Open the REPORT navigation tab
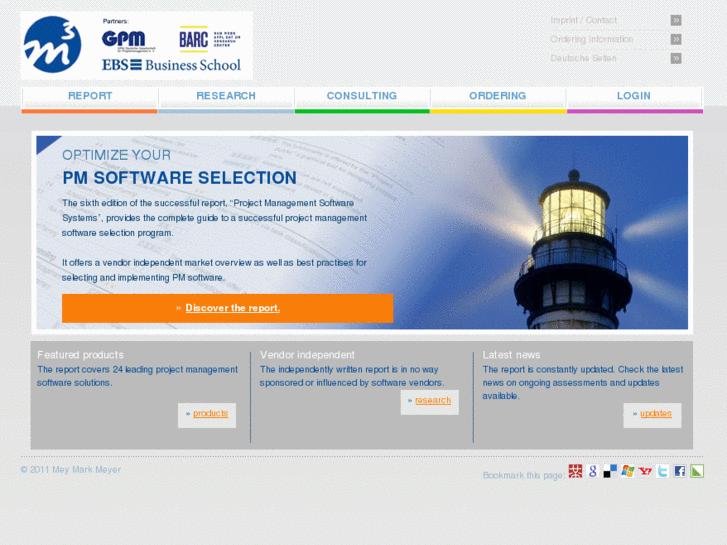Image resolution: width=727 pixels, height=545 pixels. pyautogui.click(x=89, y=100)
